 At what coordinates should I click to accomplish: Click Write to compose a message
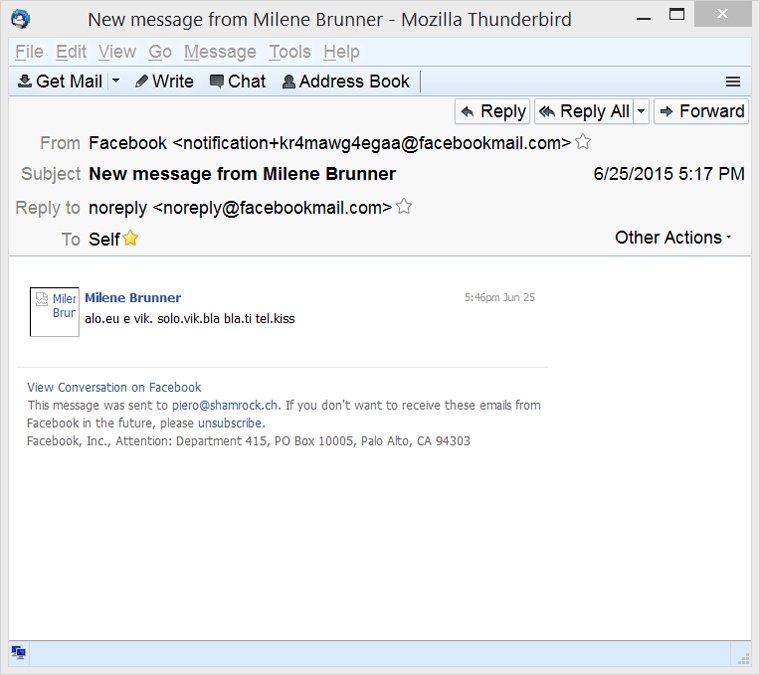coord(164,82)
